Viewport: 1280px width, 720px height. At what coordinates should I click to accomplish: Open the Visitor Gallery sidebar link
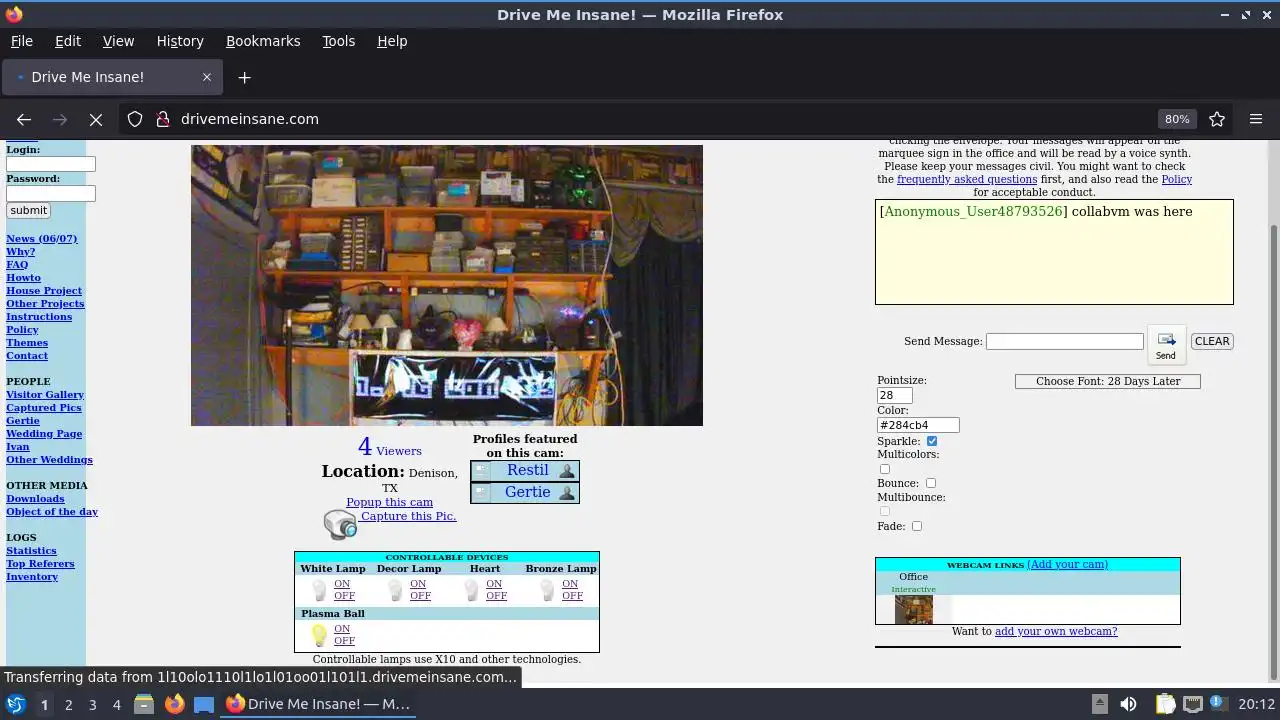click(45, 395)
